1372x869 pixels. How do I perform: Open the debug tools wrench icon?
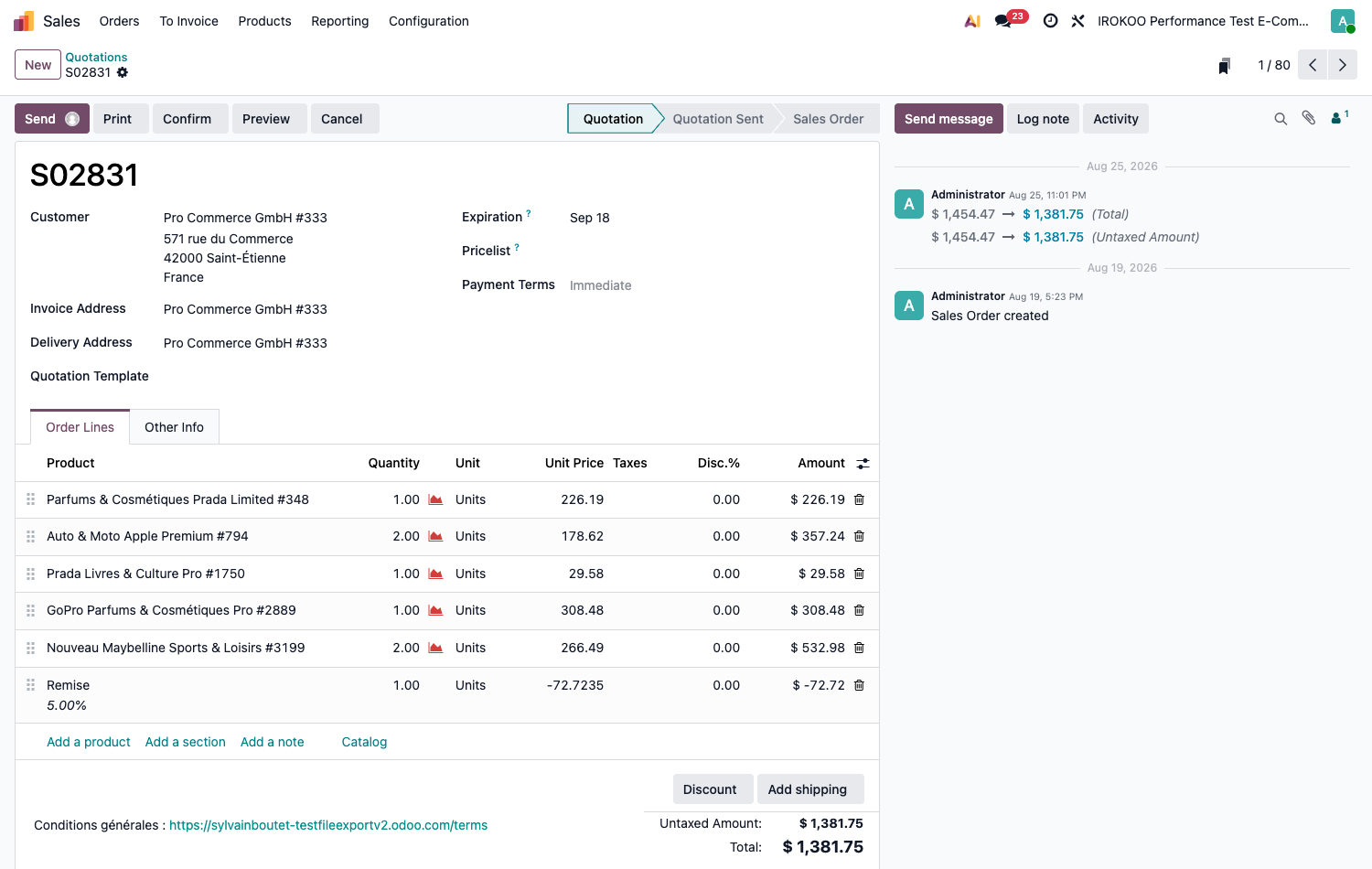(x=1078, y=21)
